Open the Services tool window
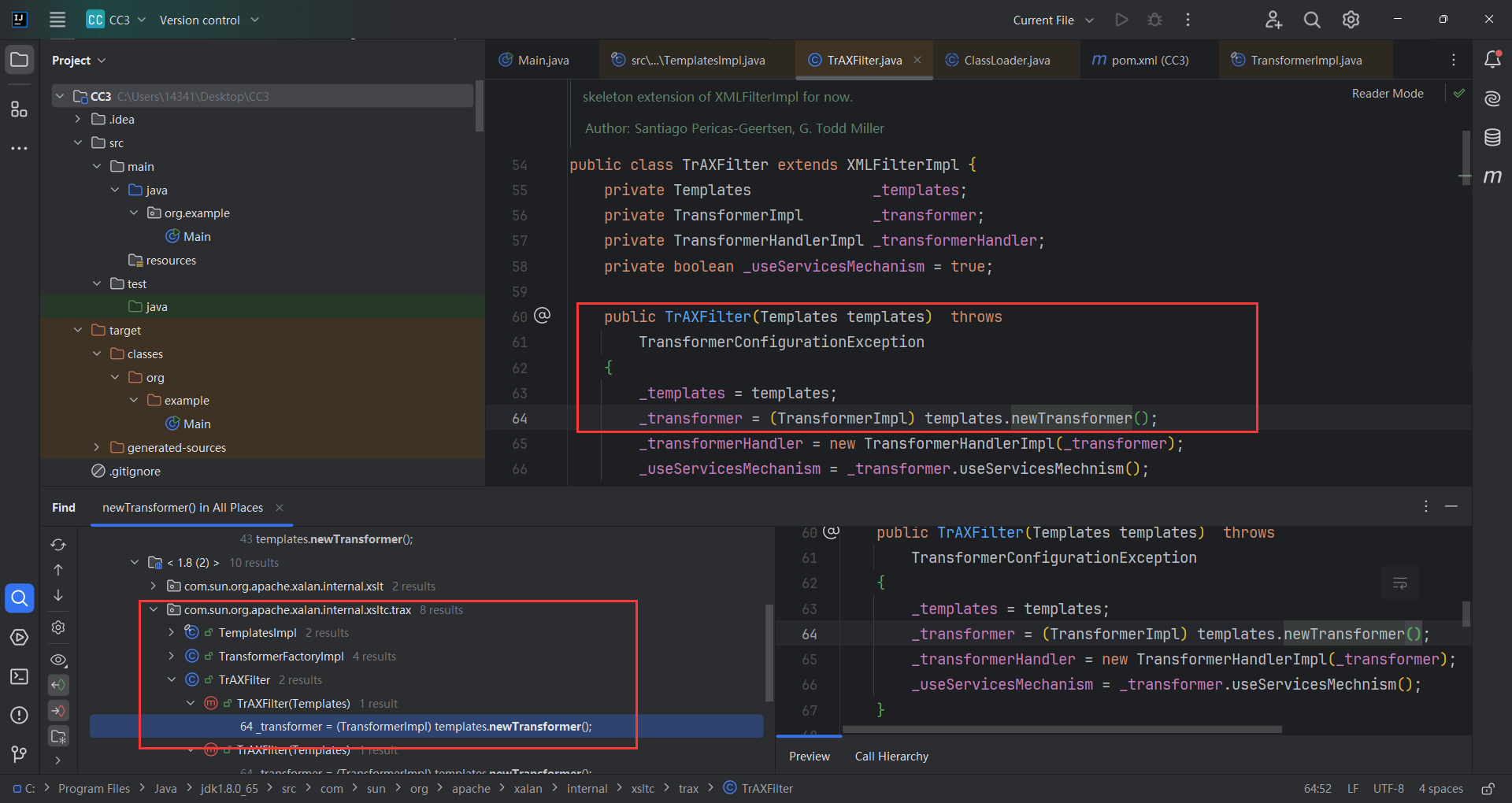 coord(19,637)
